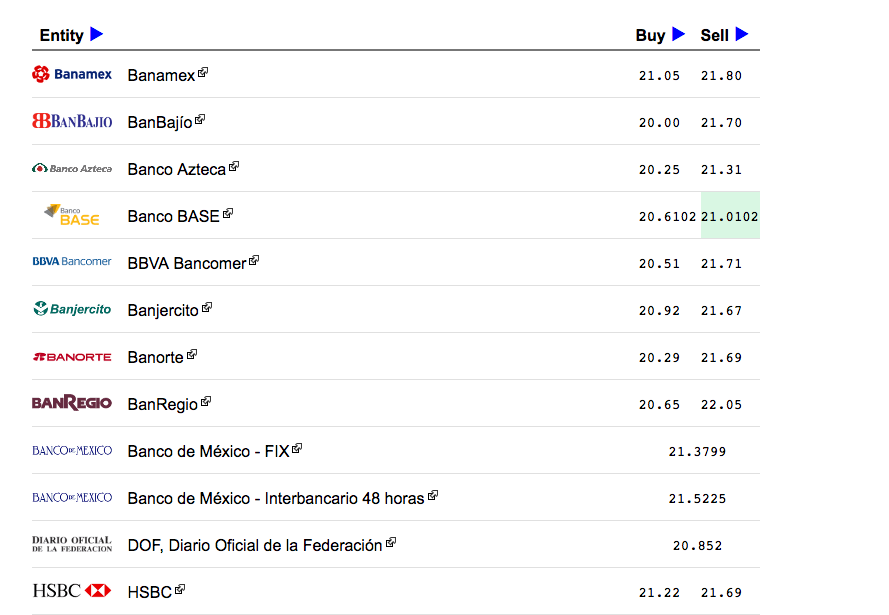Click the Banco BASE logo
The image size is (889, 615).
pyautogui.click(x=72, y=215)
